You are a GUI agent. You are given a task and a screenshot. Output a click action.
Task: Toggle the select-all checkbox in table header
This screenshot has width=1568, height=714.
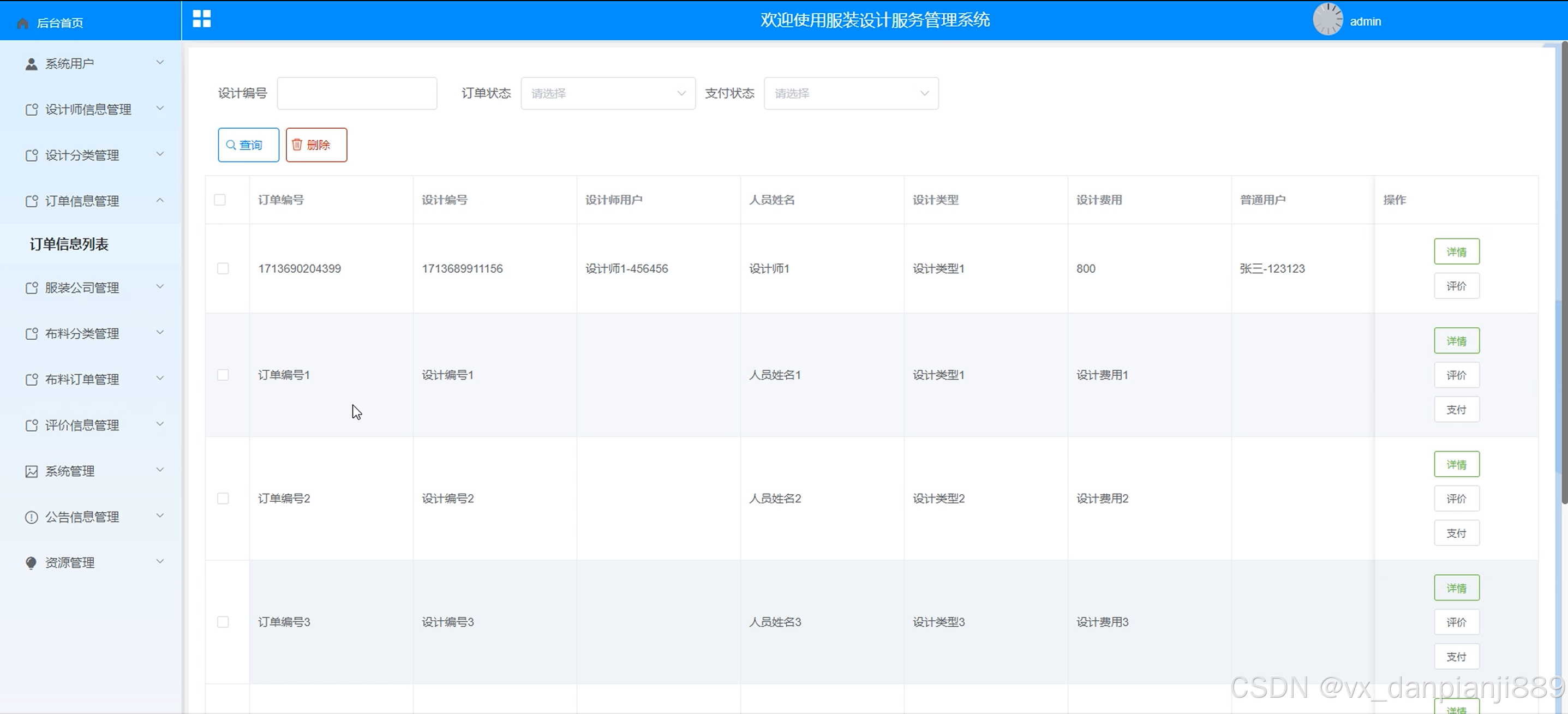click(220, 200)
